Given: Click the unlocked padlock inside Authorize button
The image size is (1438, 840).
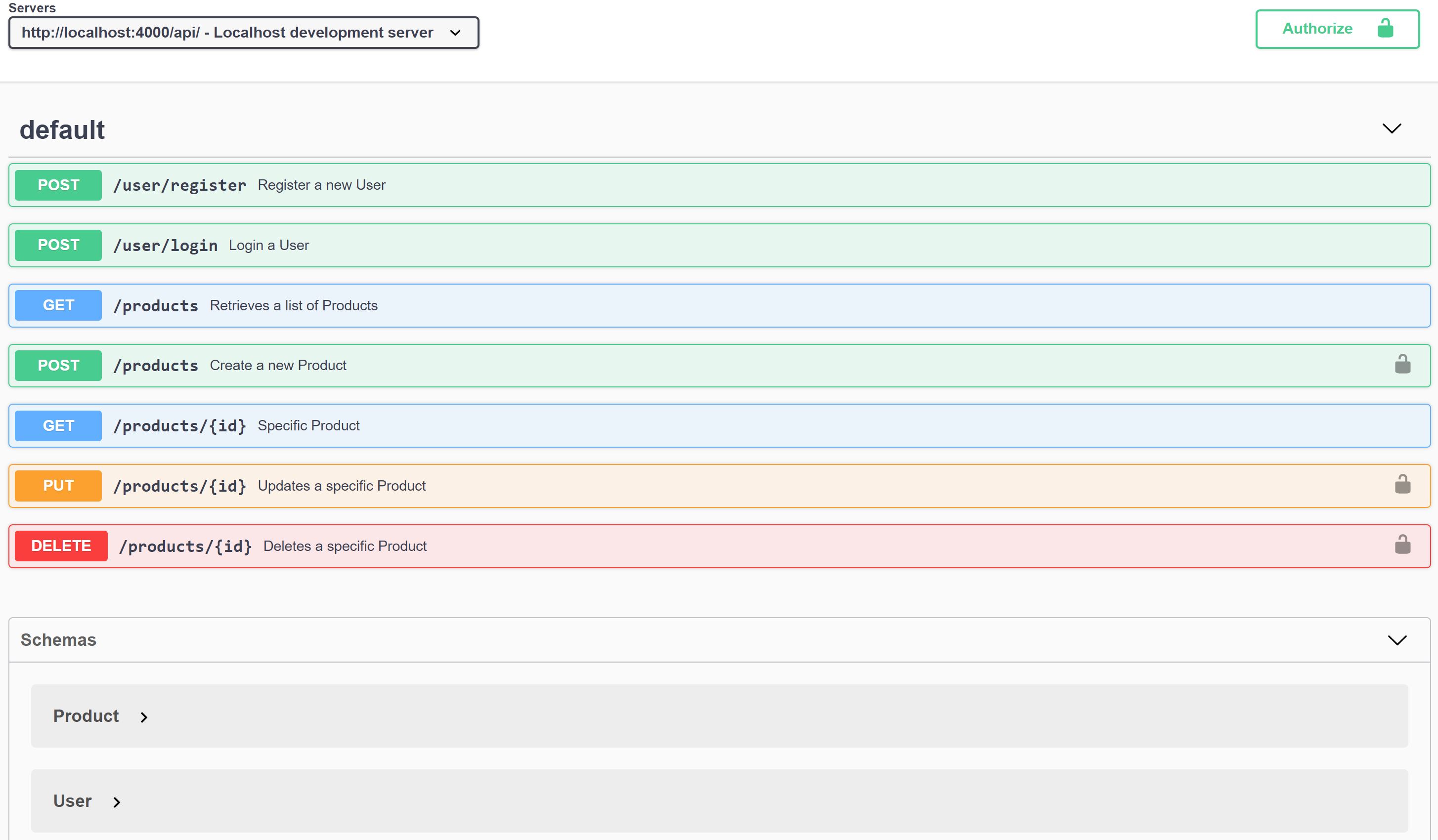Looking at the screenshot, I should coord(1385,28).
